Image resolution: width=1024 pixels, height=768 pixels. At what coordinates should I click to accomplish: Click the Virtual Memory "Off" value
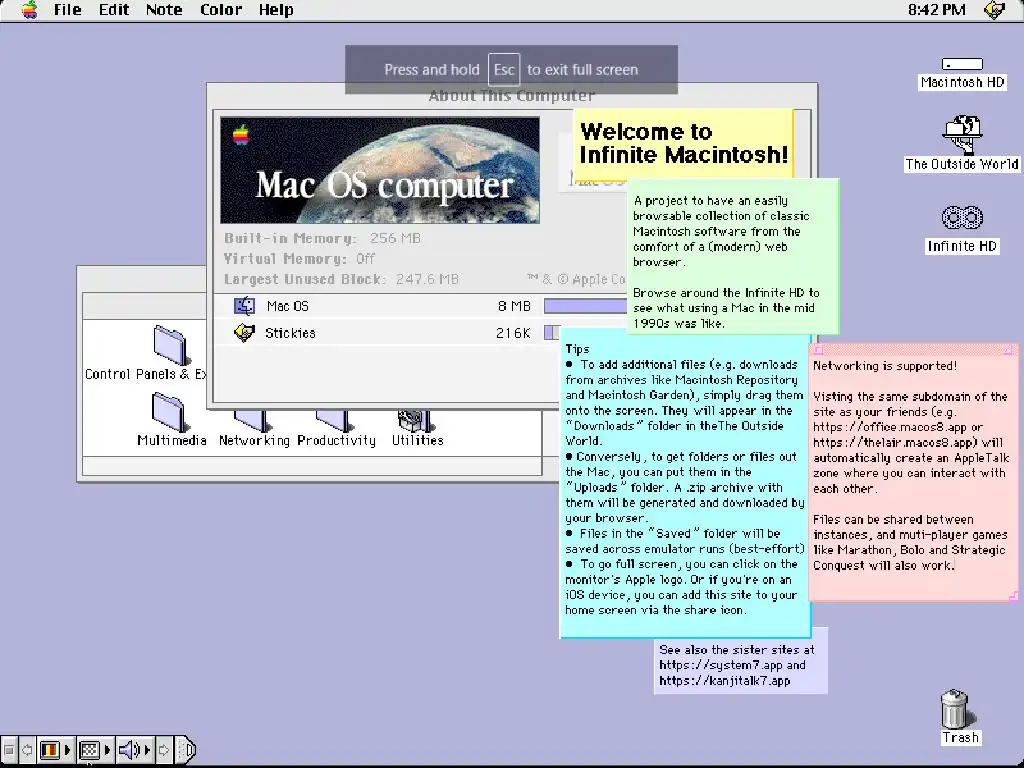tap(366, 259)
